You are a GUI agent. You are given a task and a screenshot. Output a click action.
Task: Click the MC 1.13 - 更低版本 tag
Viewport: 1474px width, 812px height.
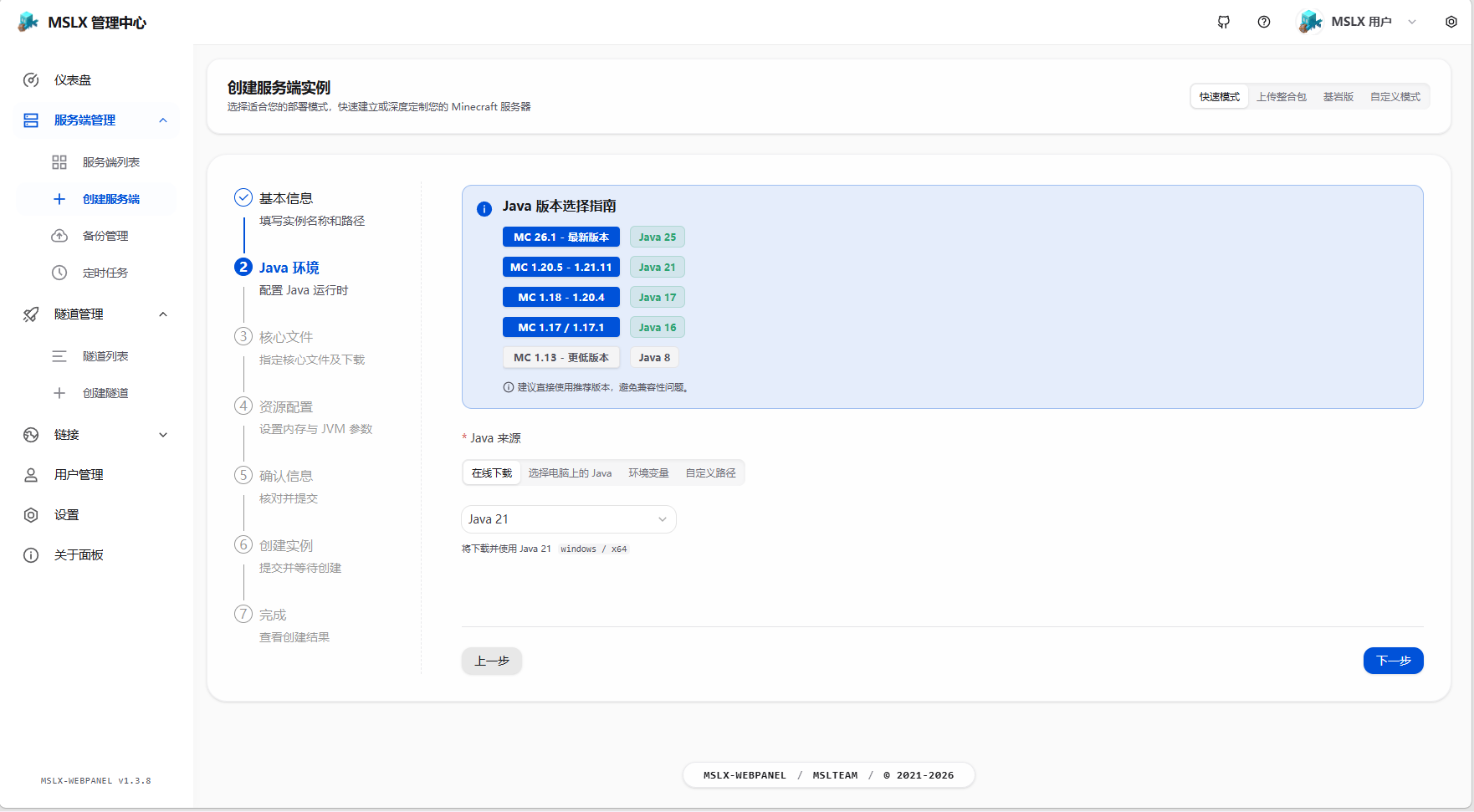561,358
